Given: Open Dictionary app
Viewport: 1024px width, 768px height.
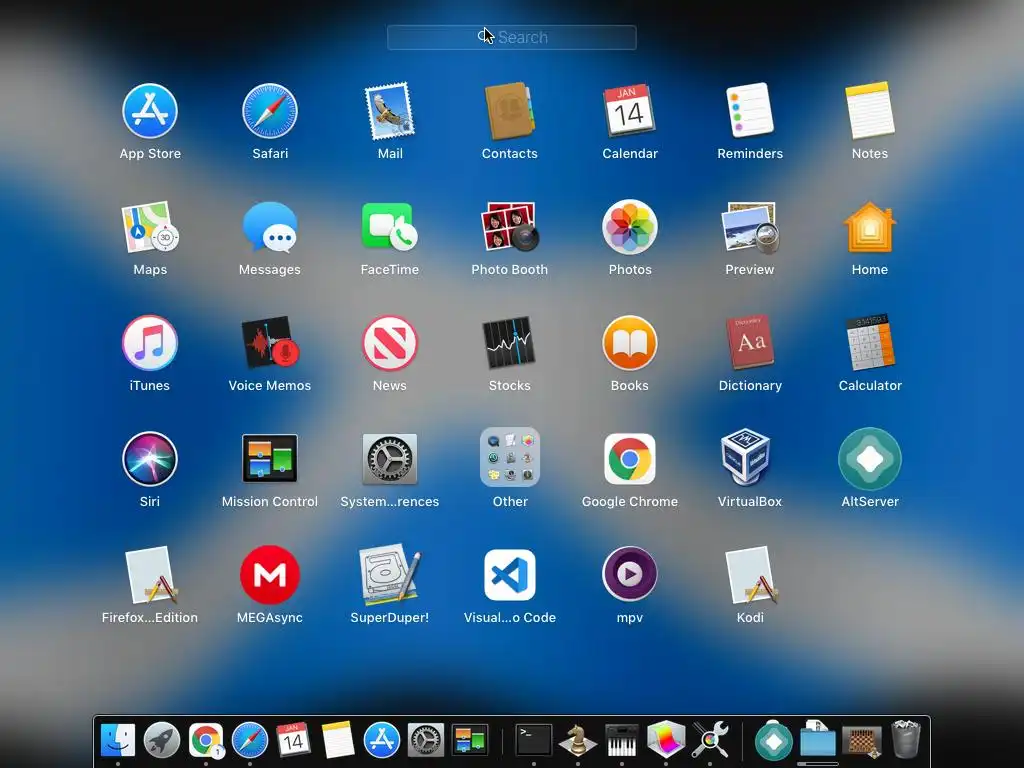Looking at the screenshot, I should 750,343.
